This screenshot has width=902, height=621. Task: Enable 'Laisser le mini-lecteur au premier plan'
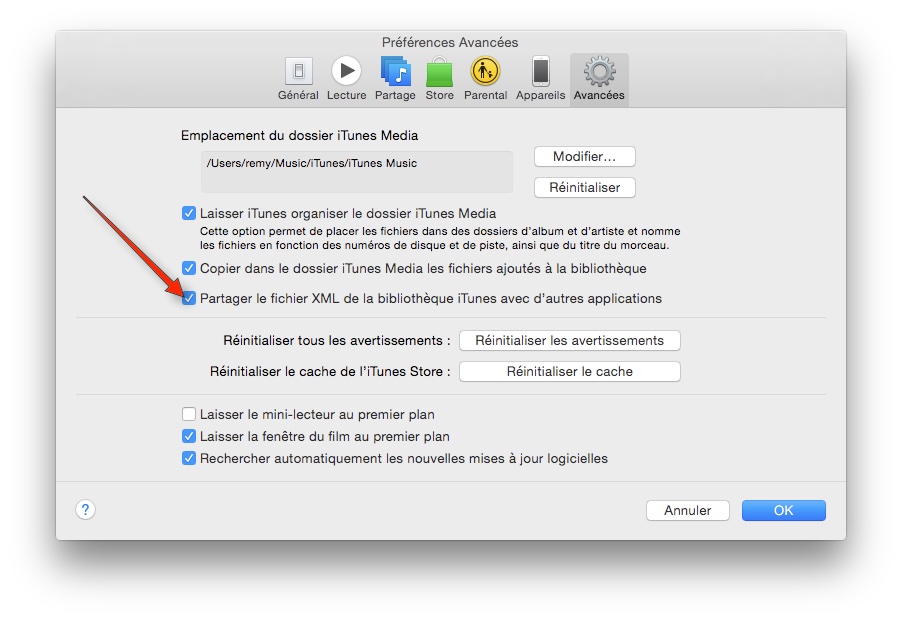tap(189, 414)
